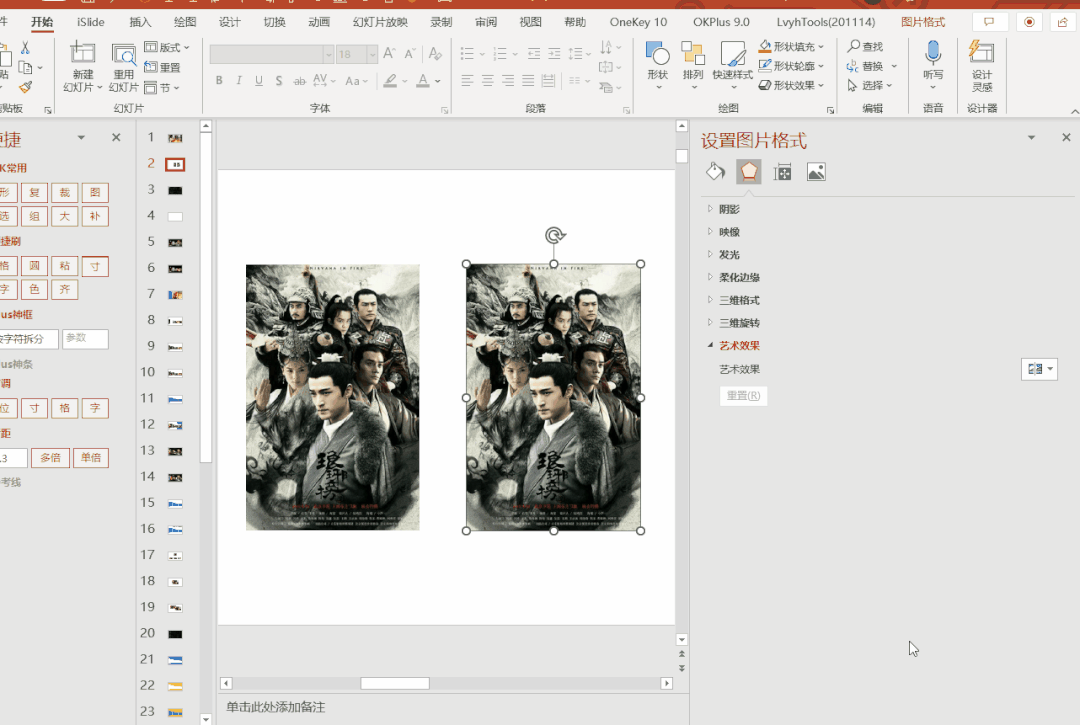
Task: Click the 多倍 button in left panel
Action: [x=50, y=457]
